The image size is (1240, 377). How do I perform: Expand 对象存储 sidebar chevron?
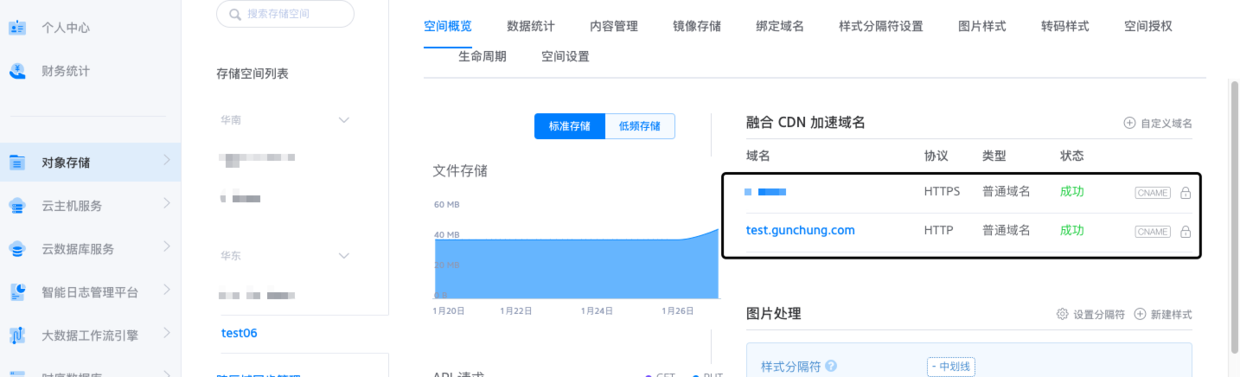click(x=166, y=161)
